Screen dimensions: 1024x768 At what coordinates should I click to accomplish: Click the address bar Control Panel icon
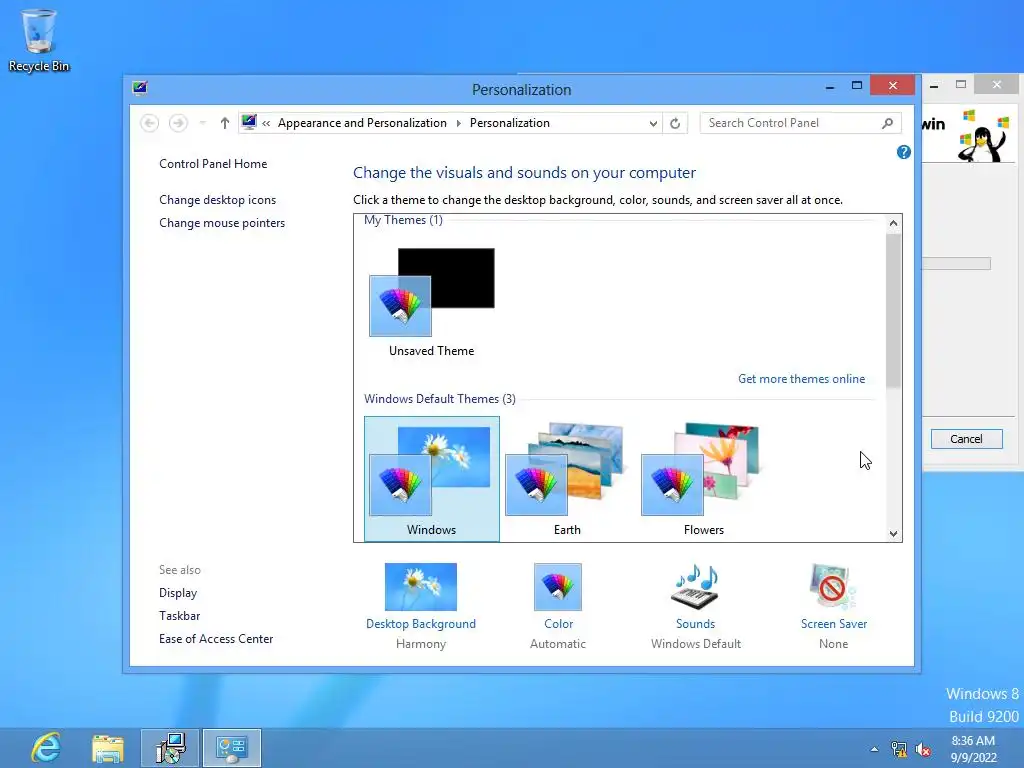[x=249, y=122]
